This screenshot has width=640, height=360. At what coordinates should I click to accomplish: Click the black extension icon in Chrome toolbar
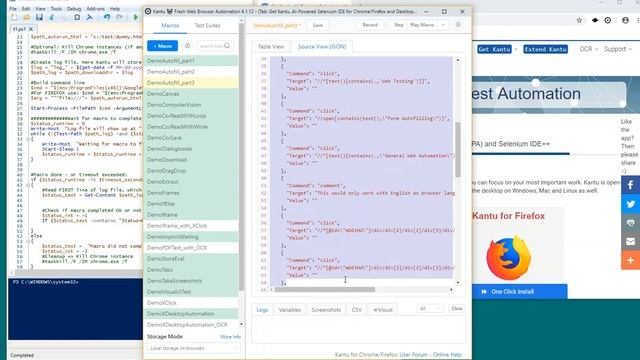tap(595, 20)
